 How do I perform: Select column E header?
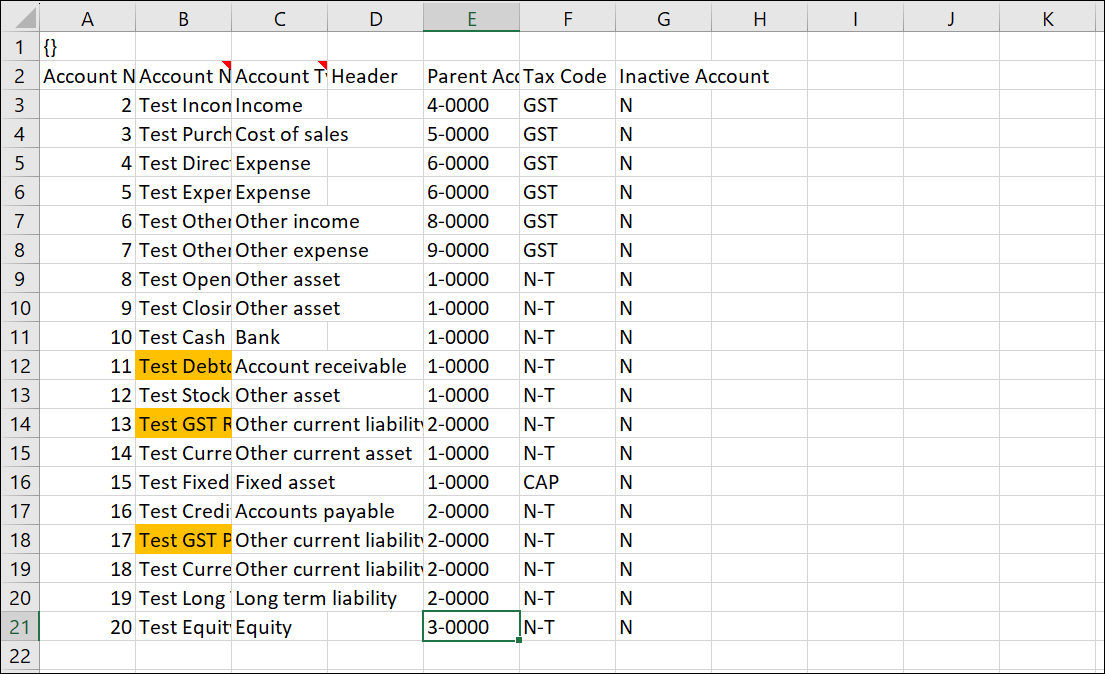[x=471, y=18]
